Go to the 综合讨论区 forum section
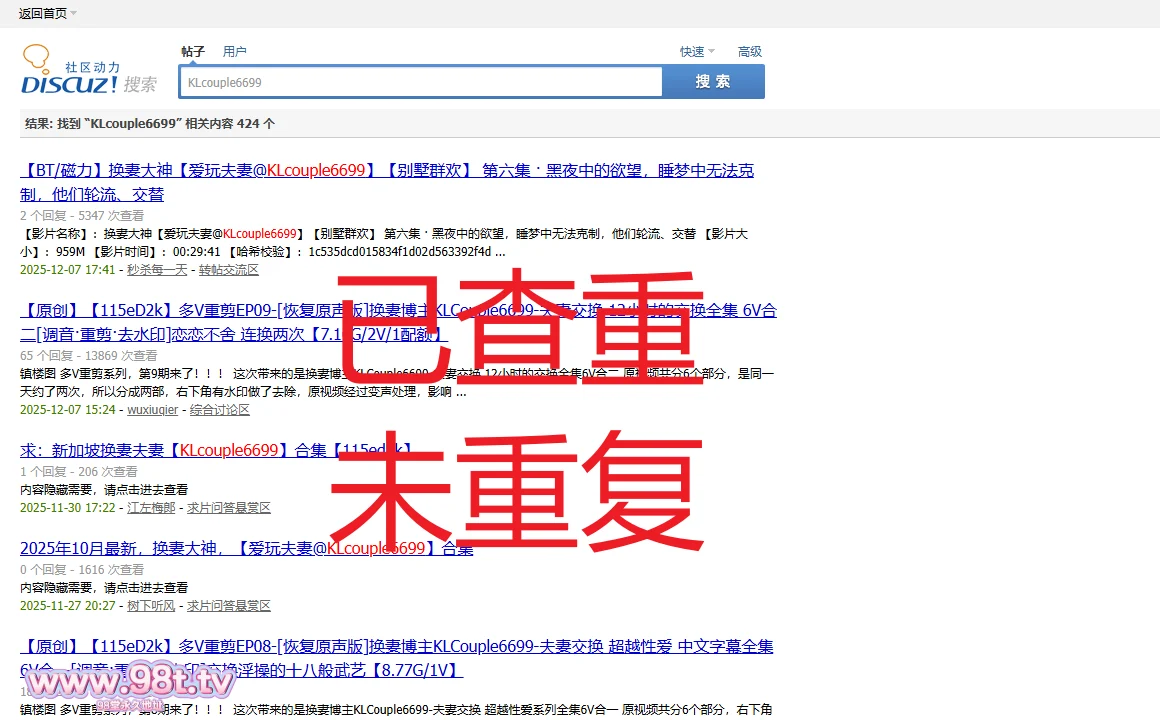Screen dimensions: 1160x720 point(220,410)
